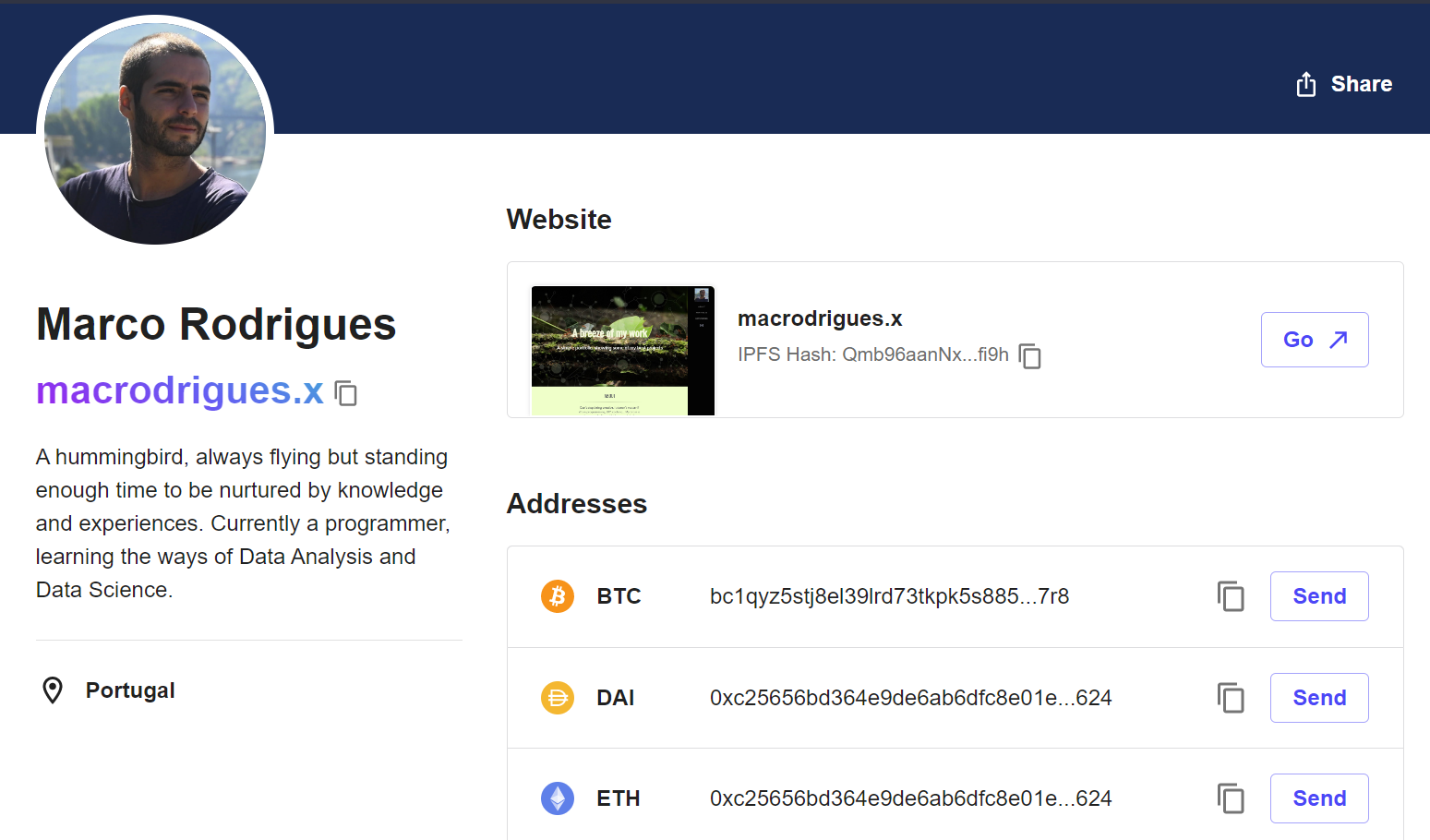The height and width of the screenshot is (840, 1430).
Task: Click the location pin beside Portugal
Action: click(x=53, y=689)
